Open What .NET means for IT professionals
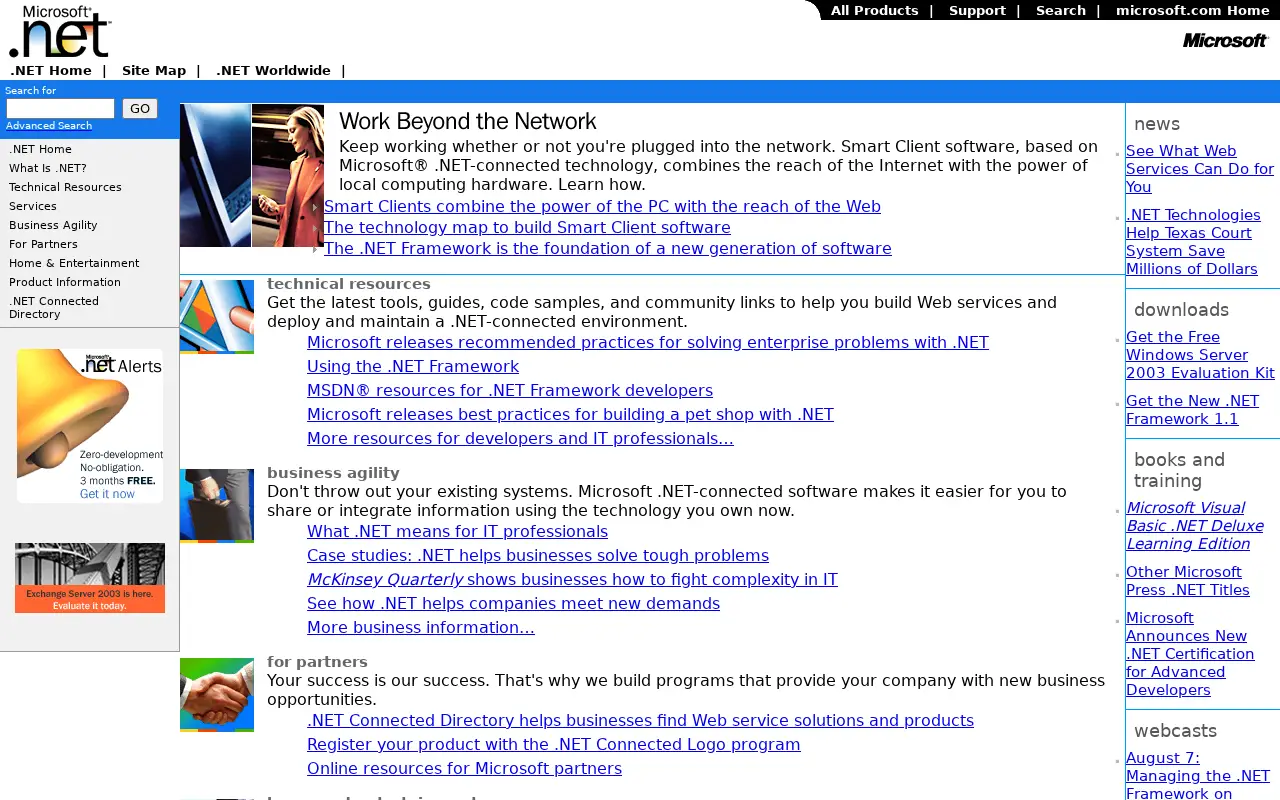This screenshot has height=800, width=1280. click(x=457, y=531)
